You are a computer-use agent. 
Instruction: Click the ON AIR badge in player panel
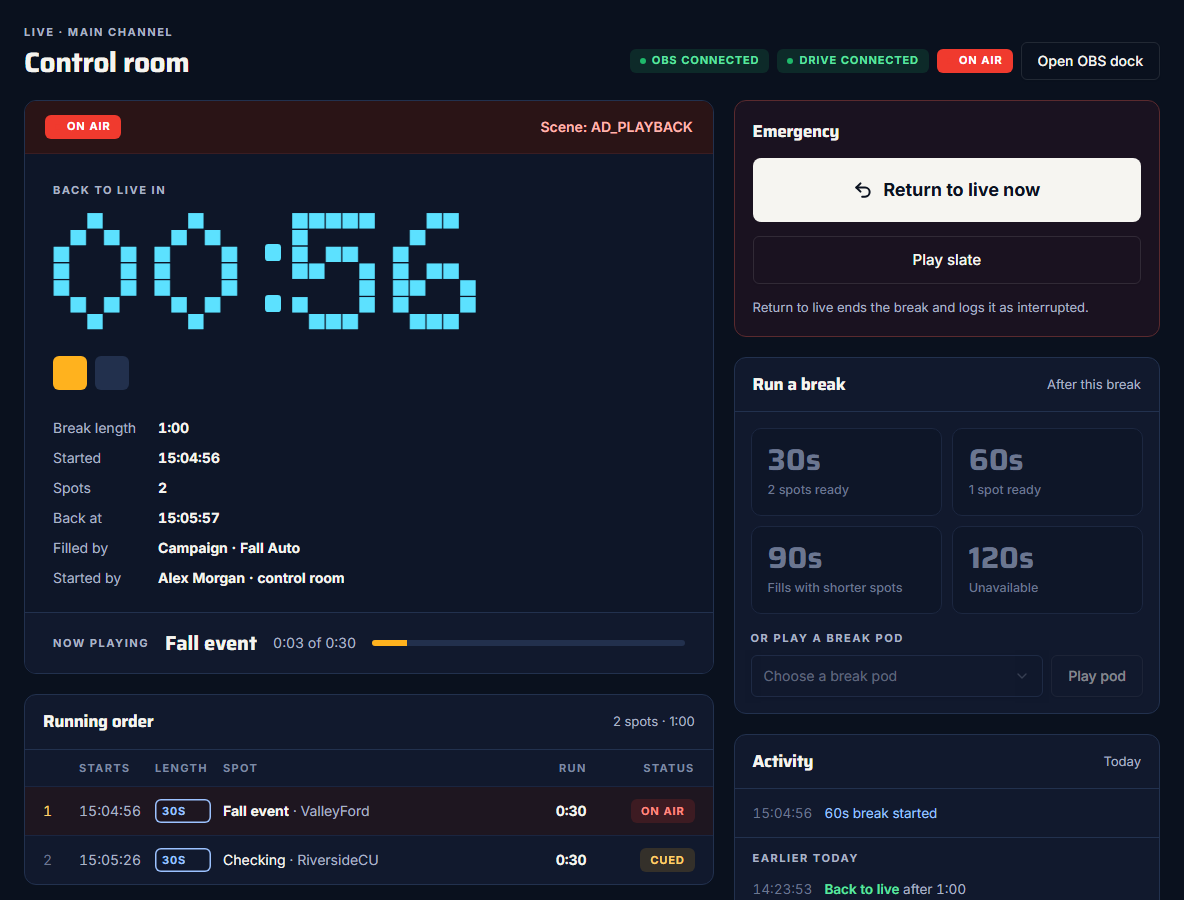click(83, 127)
